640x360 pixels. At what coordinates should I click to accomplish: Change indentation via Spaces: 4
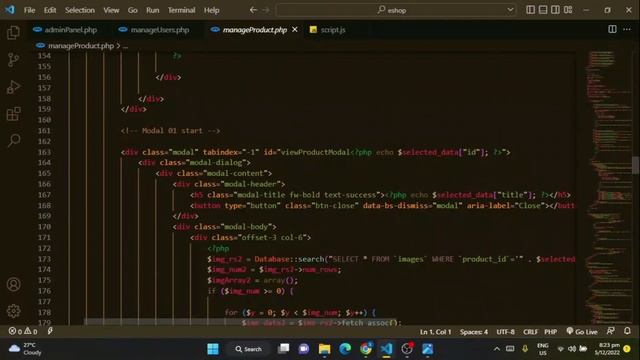(474, 332)
